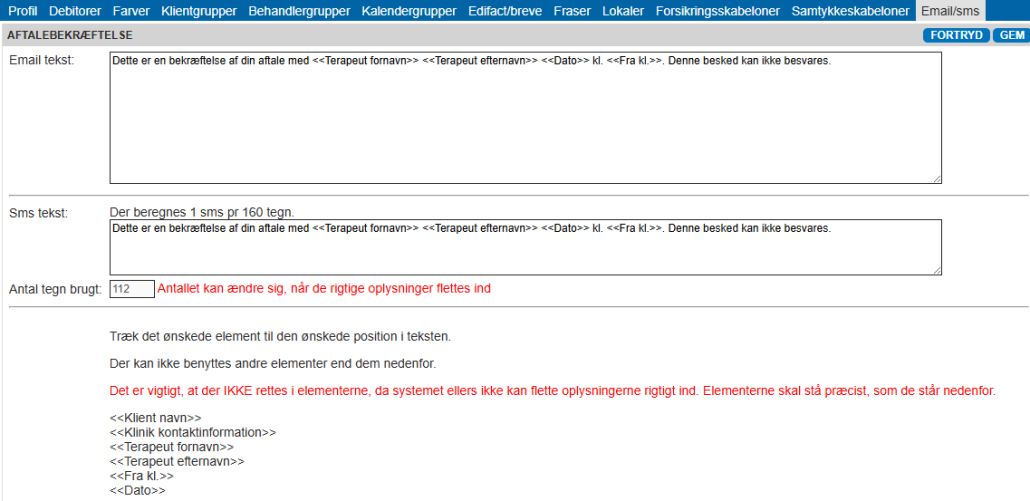Click inside the Email tekst field
The image size is (1030, 501).
coord(525,118)
